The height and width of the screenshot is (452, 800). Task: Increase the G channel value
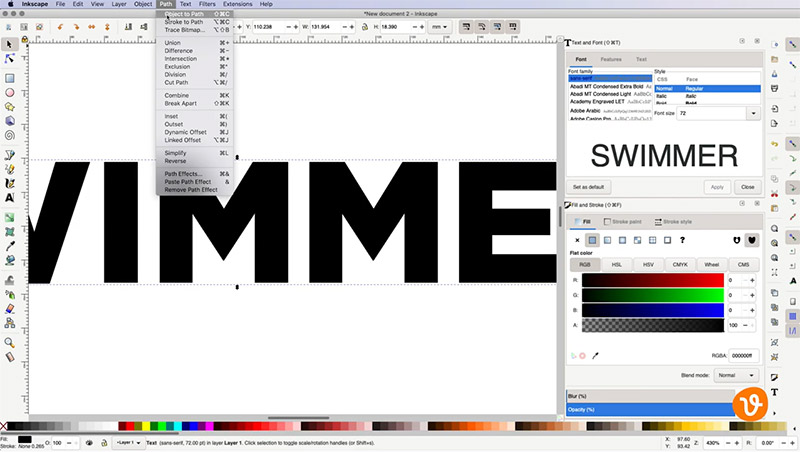coord(753,295)
